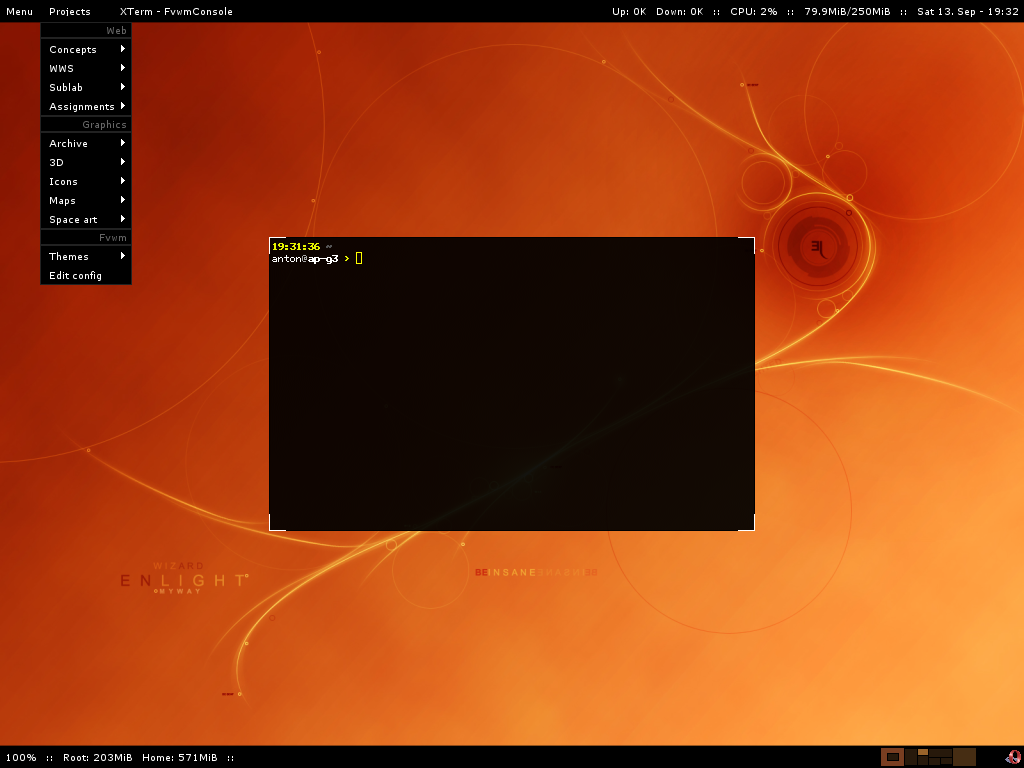The image size is (1024, 768).
Task: Expand the Icons submenu item
Action: click(86, 181)
